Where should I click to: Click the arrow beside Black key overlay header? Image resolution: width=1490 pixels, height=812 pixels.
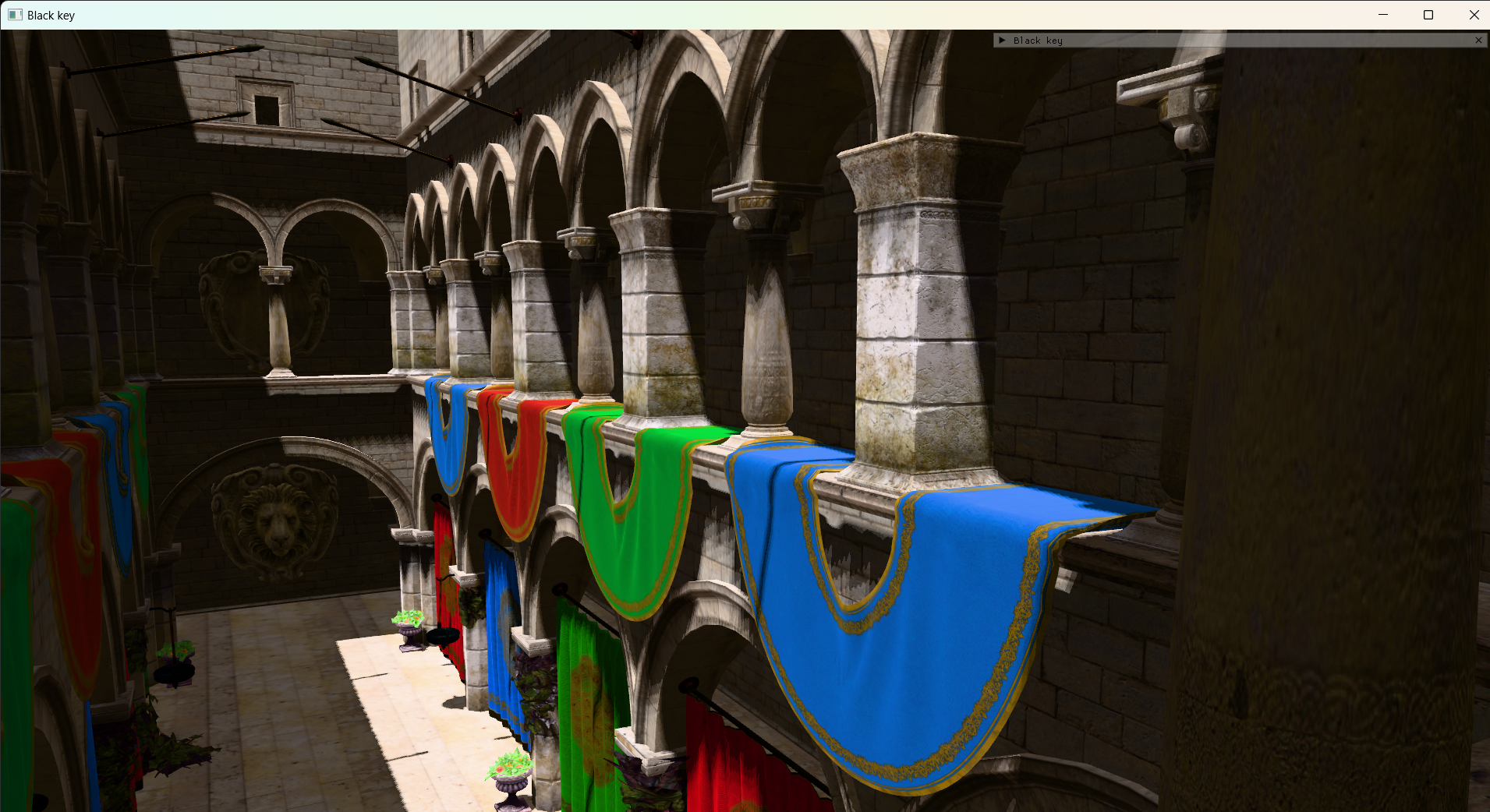click(x=1001, y=40)
